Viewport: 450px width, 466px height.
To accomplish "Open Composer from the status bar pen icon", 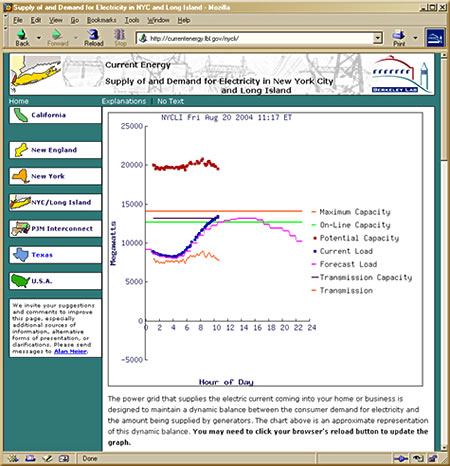I will 47,459.
